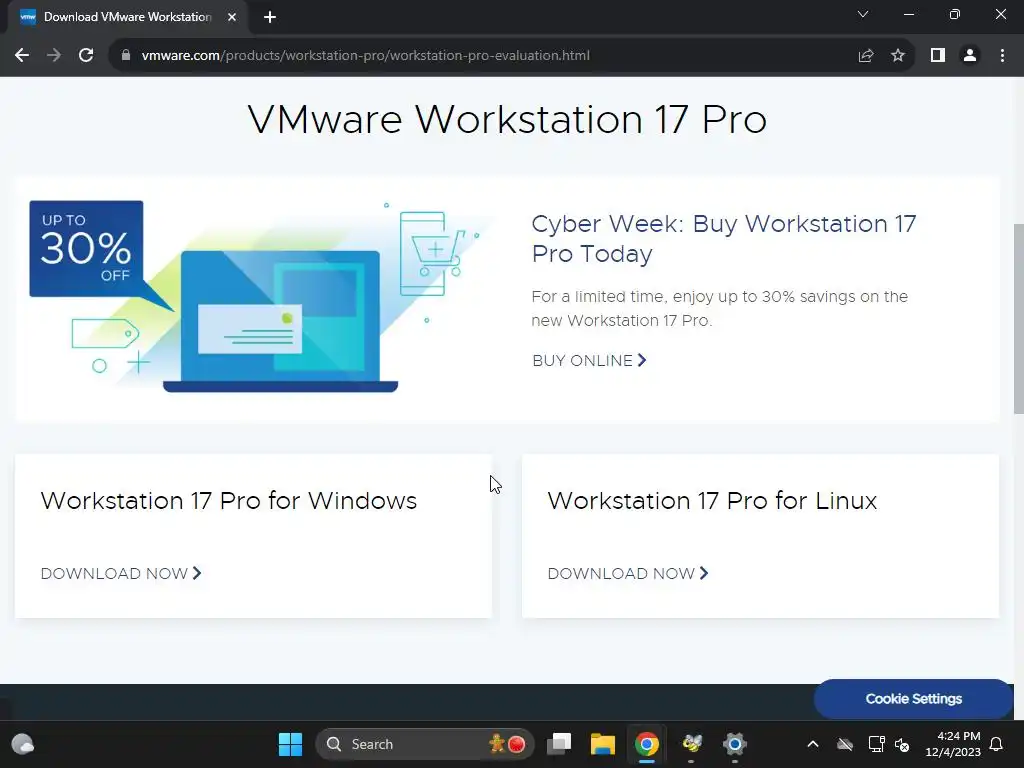Open the Settings gear on taskbar
Viewport: 1024px width, 768px height.
[x=735, y=744]
